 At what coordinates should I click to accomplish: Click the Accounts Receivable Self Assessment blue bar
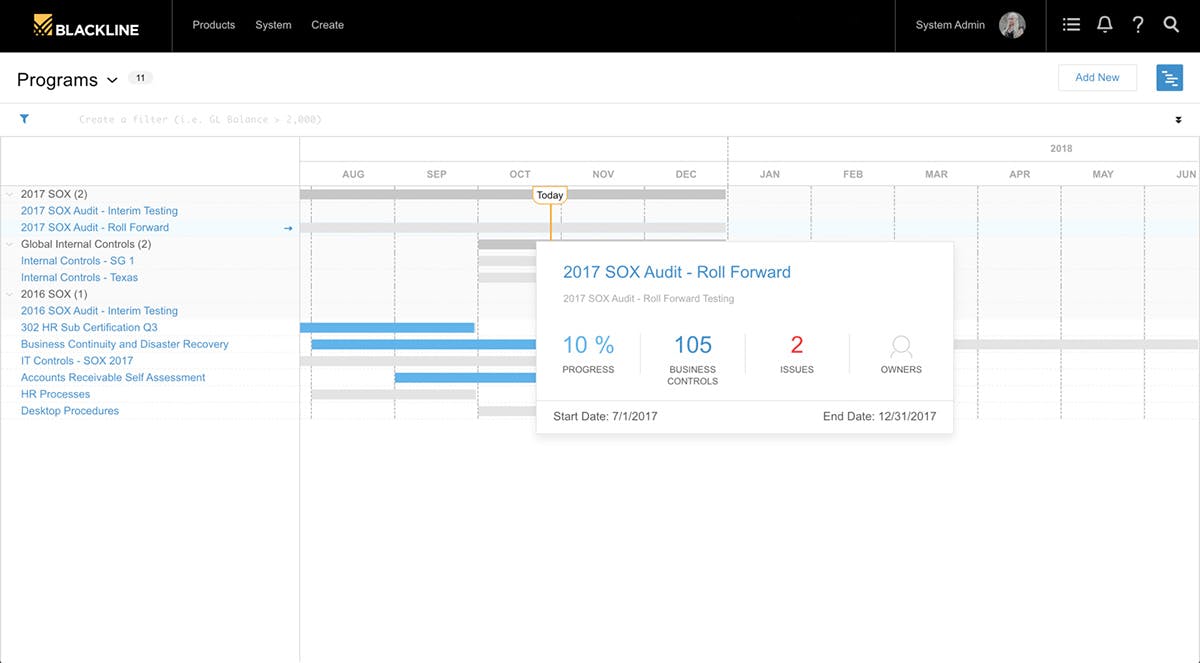click(x=465, y=377)
